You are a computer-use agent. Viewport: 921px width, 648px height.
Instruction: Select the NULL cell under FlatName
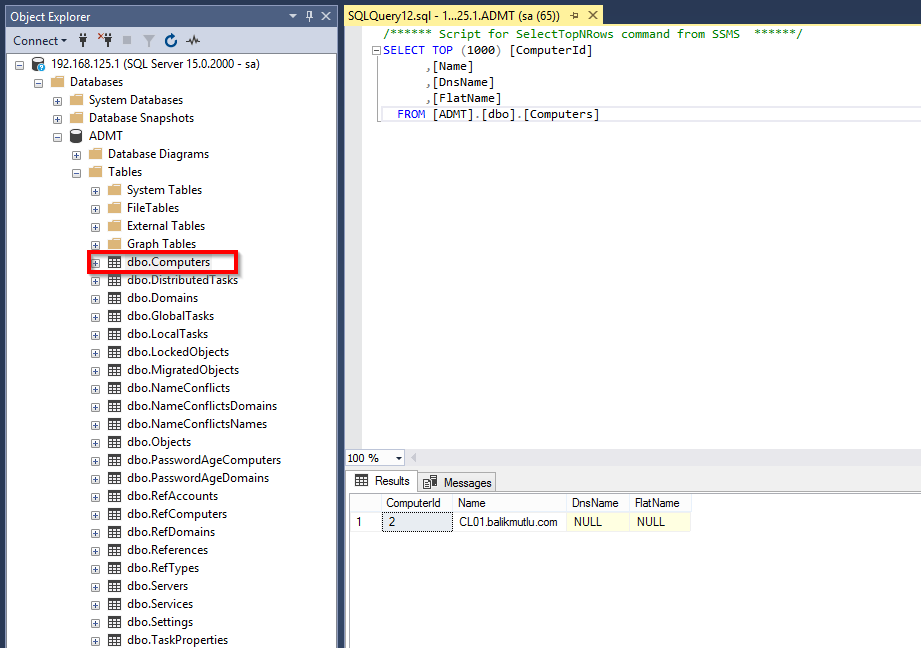(660, 522)
